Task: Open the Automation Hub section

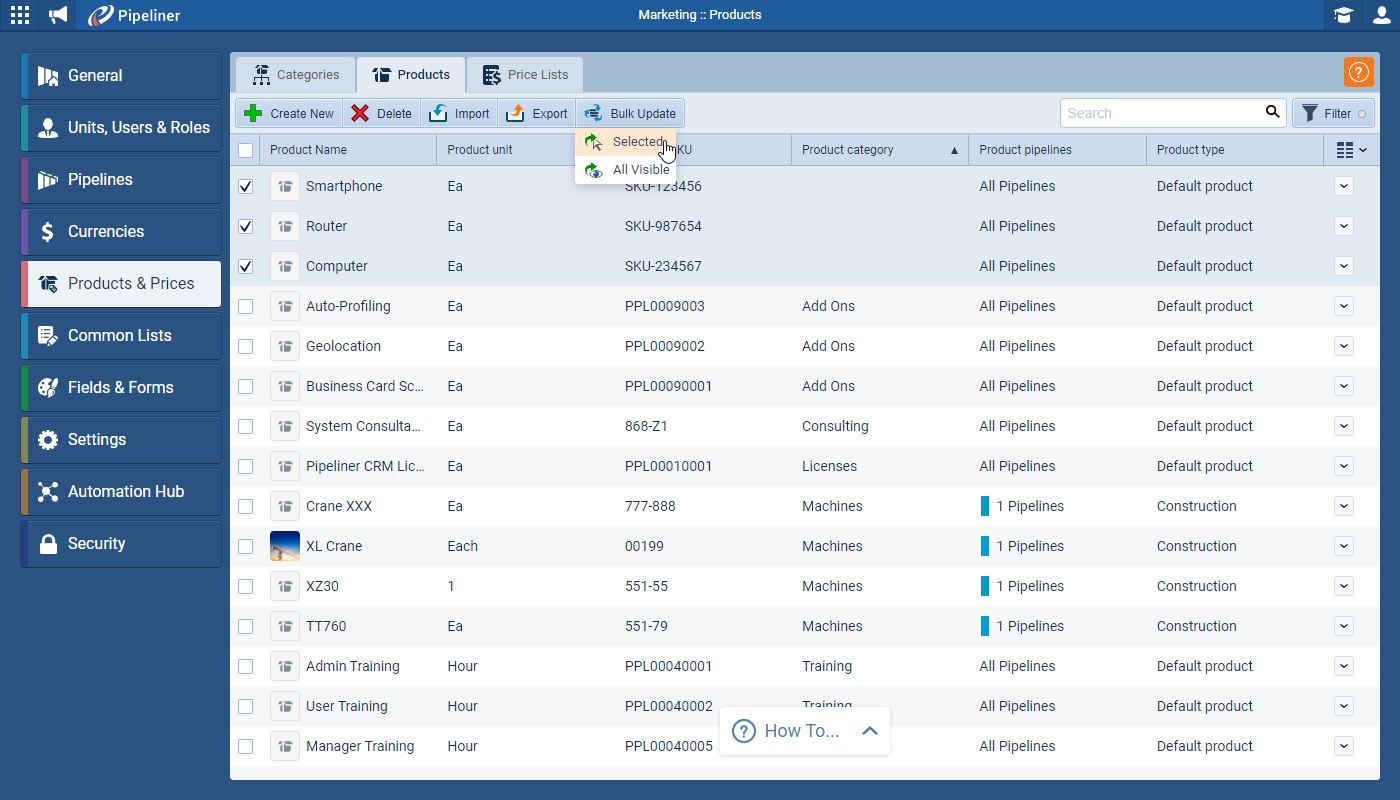Action: tap(120, 491)
